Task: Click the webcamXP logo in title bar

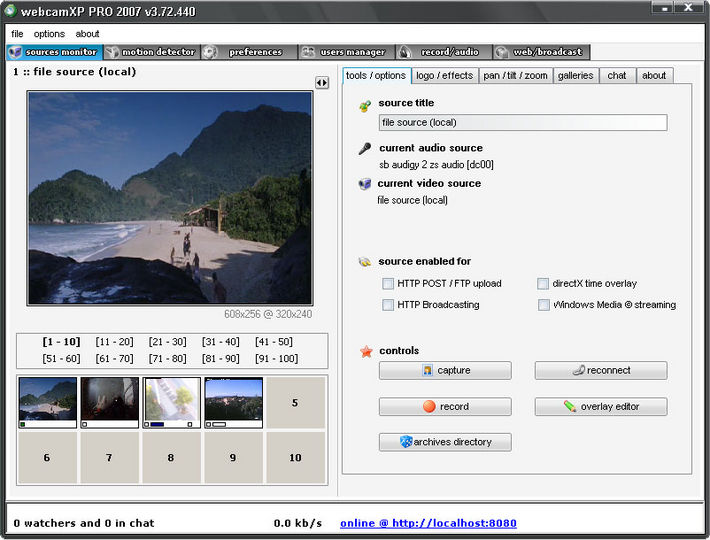Action: 10,11
